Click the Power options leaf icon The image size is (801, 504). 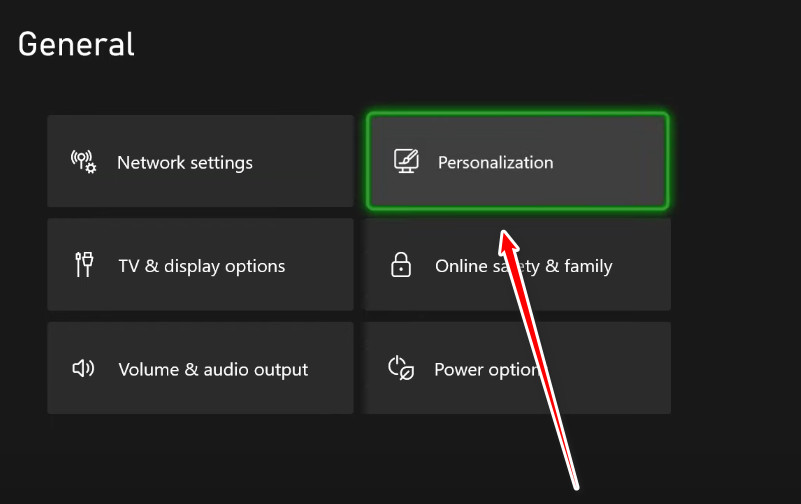pos(401,368)
